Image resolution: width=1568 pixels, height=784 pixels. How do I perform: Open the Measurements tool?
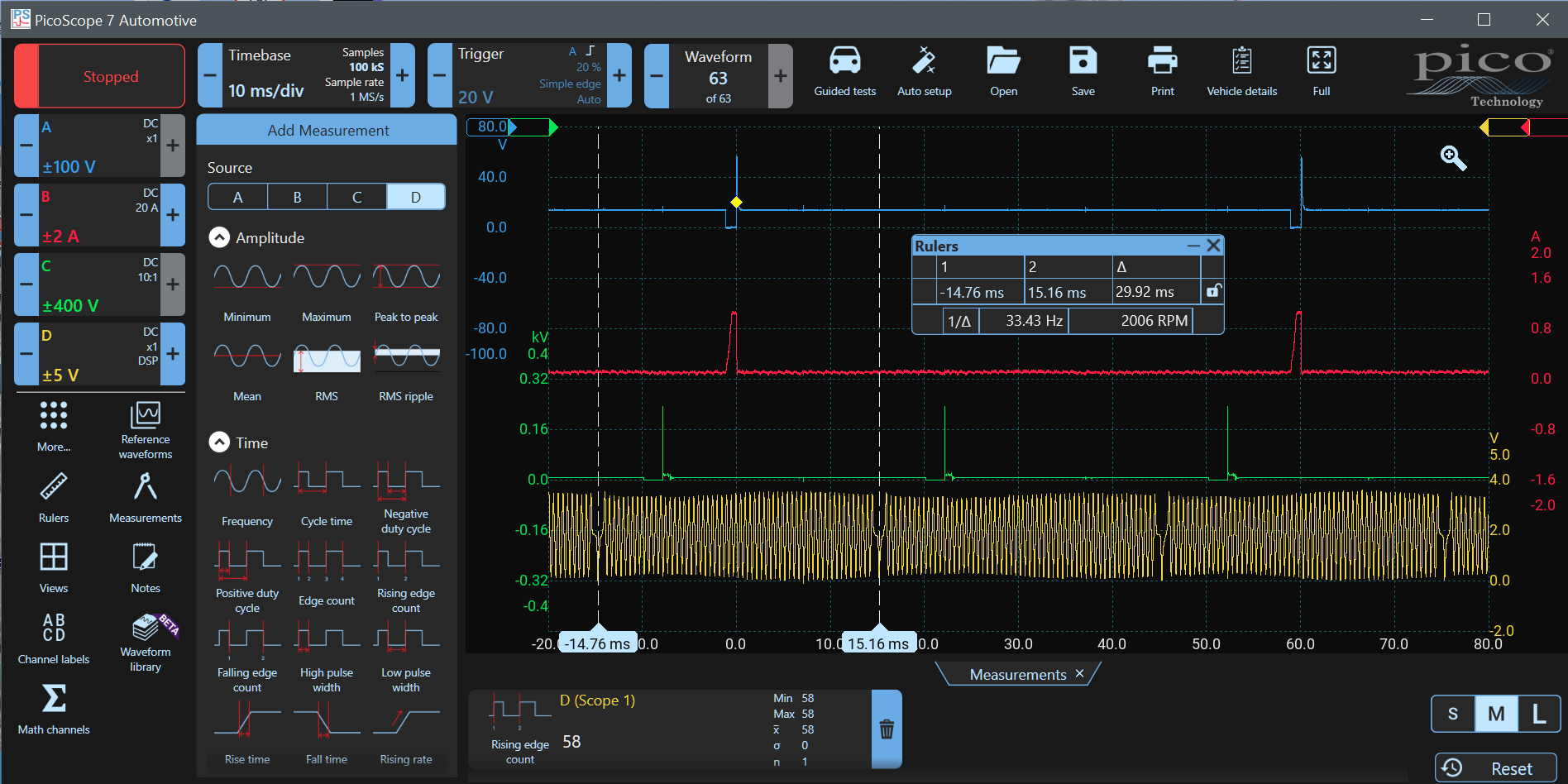[146, 498]
